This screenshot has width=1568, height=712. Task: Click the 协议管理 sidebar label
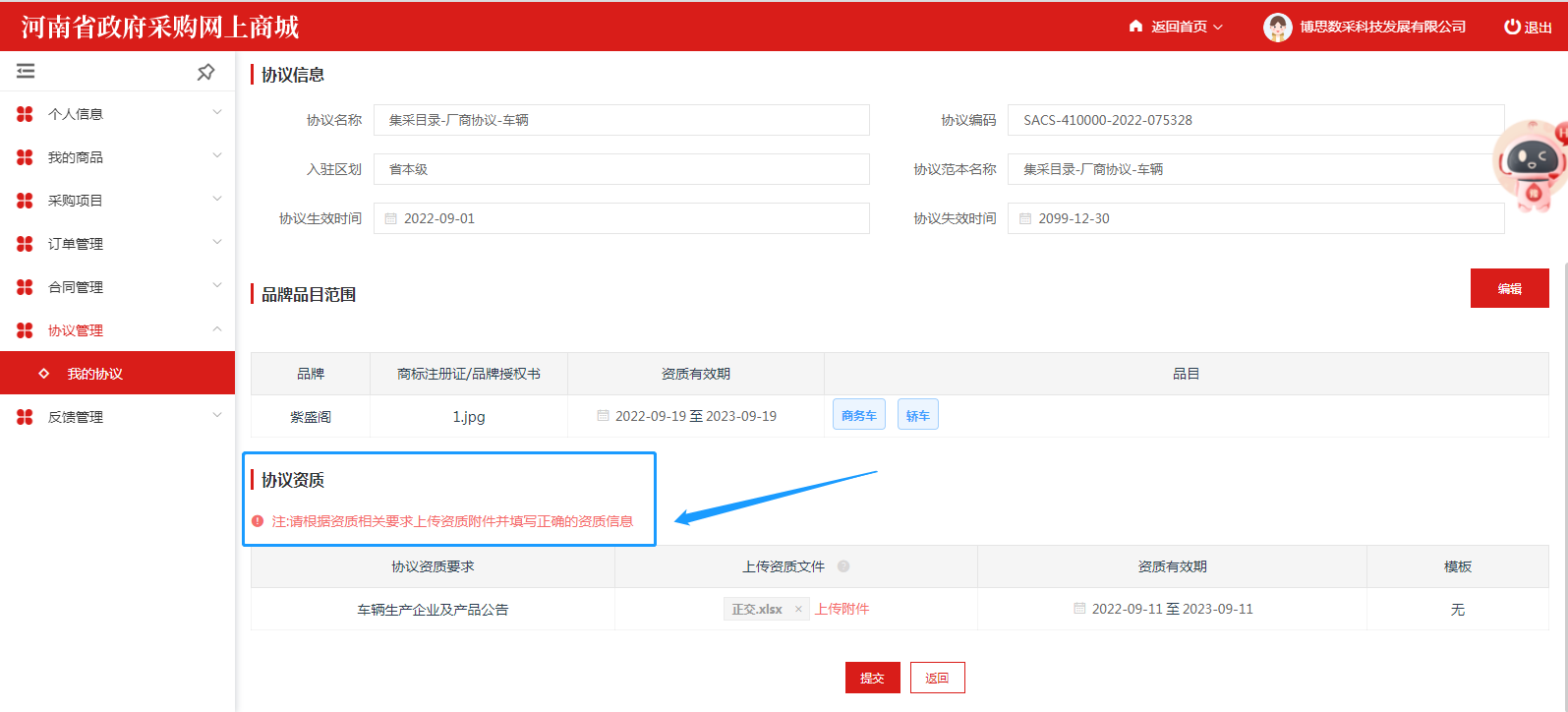[x=76, y=330]
